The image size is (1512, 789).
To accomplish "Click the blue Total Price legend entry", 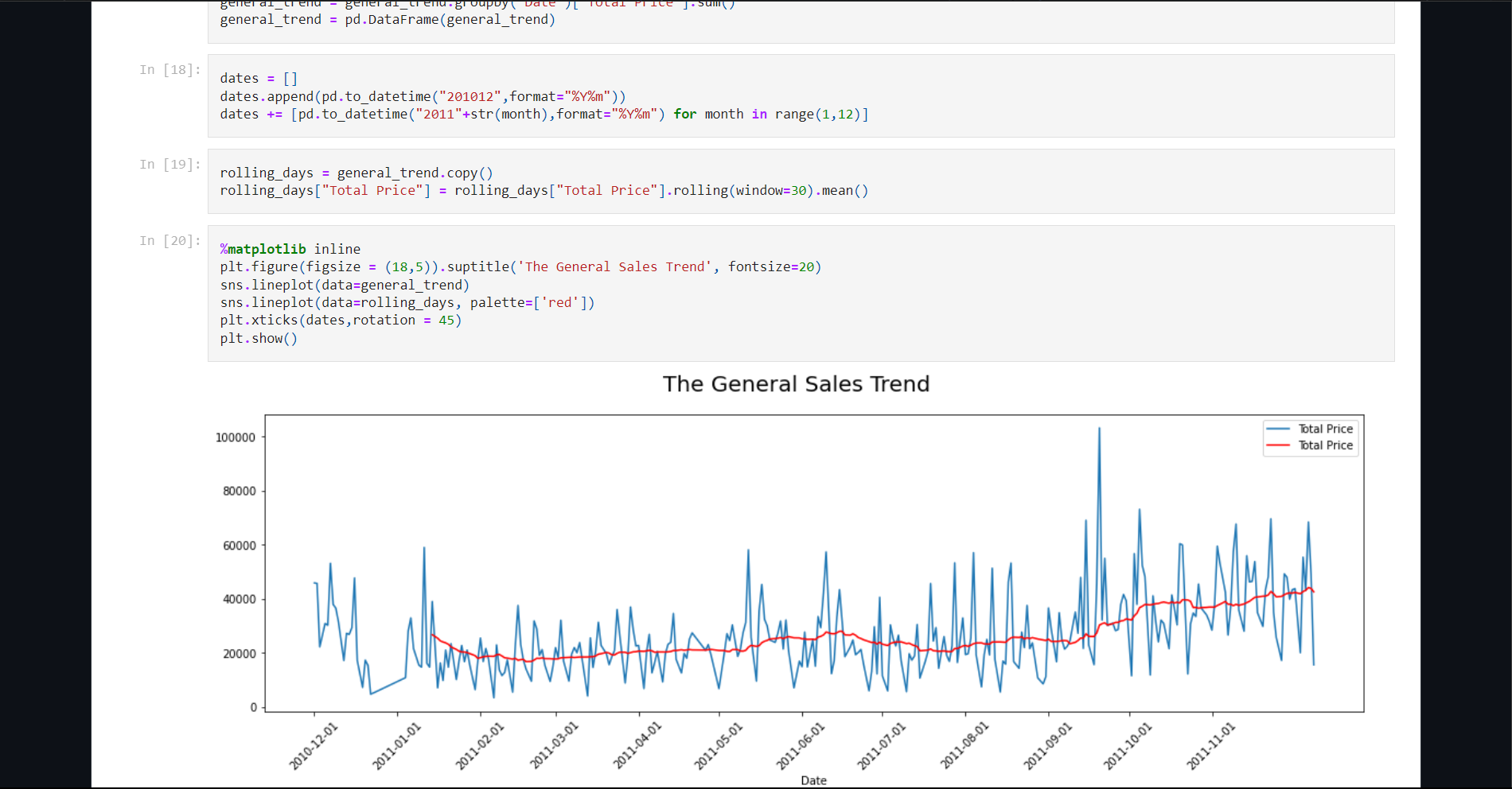I will coord(1310,429).
